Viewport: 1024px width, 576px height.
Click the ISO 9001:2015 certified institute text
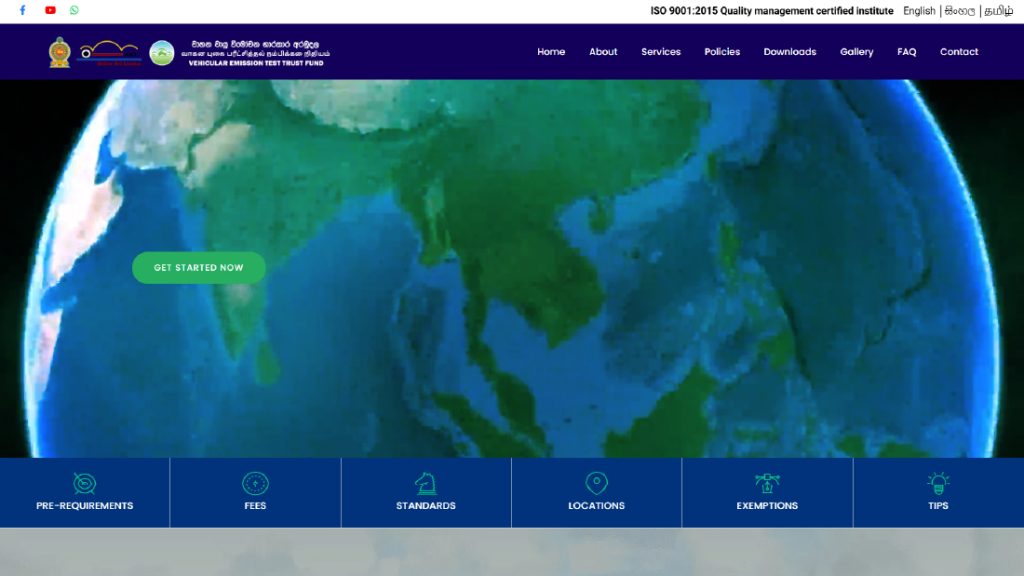[772, 11]
